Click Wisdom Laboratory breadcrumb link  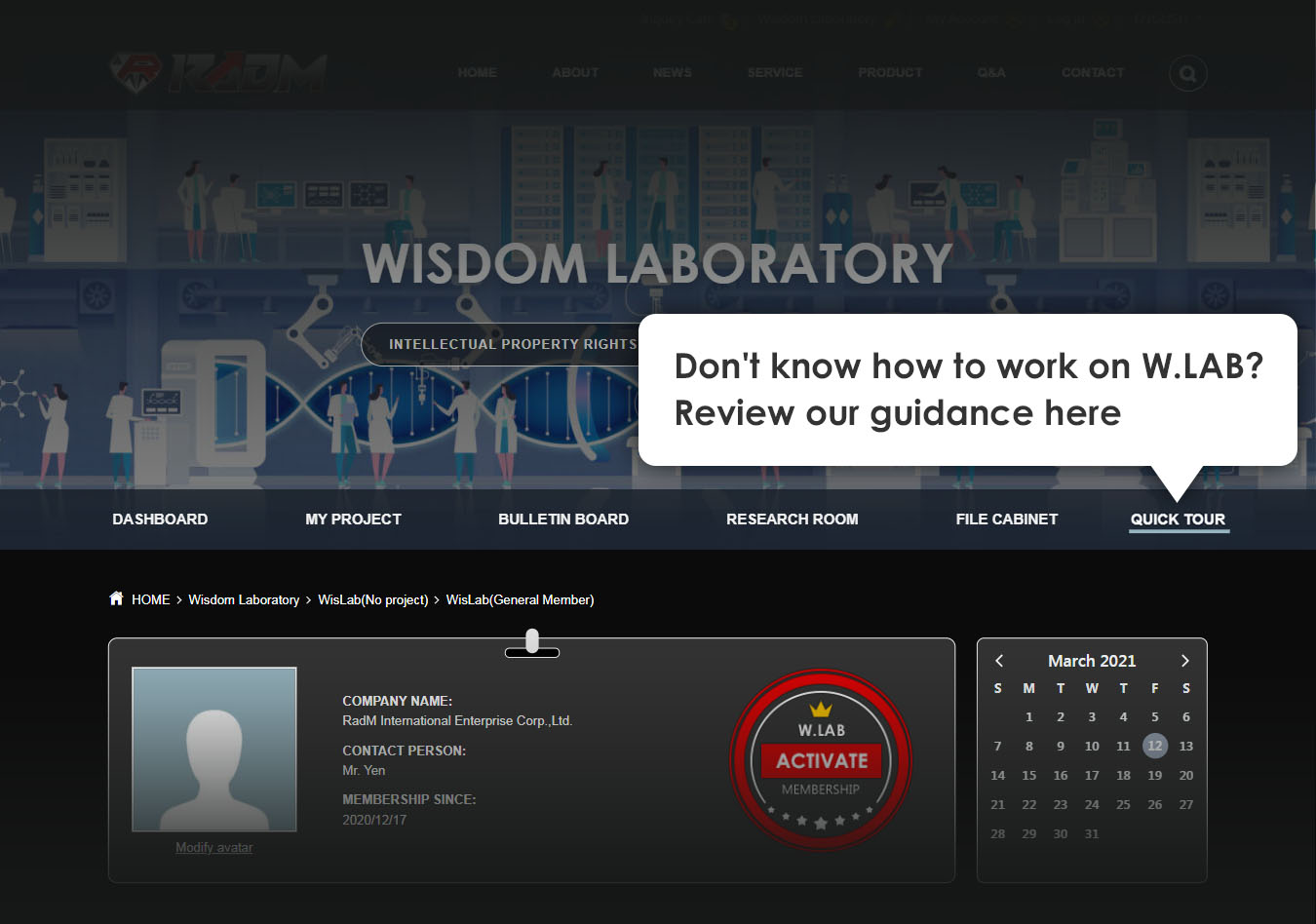(x=244, y=600)
